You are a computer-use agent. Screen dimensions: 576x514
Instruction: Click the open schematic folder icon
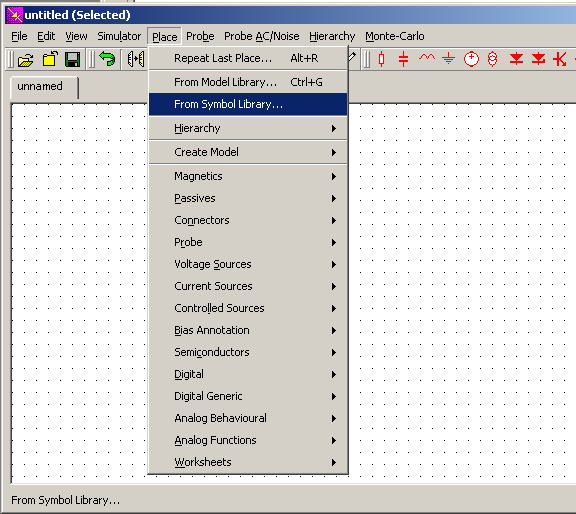(26, 59)
